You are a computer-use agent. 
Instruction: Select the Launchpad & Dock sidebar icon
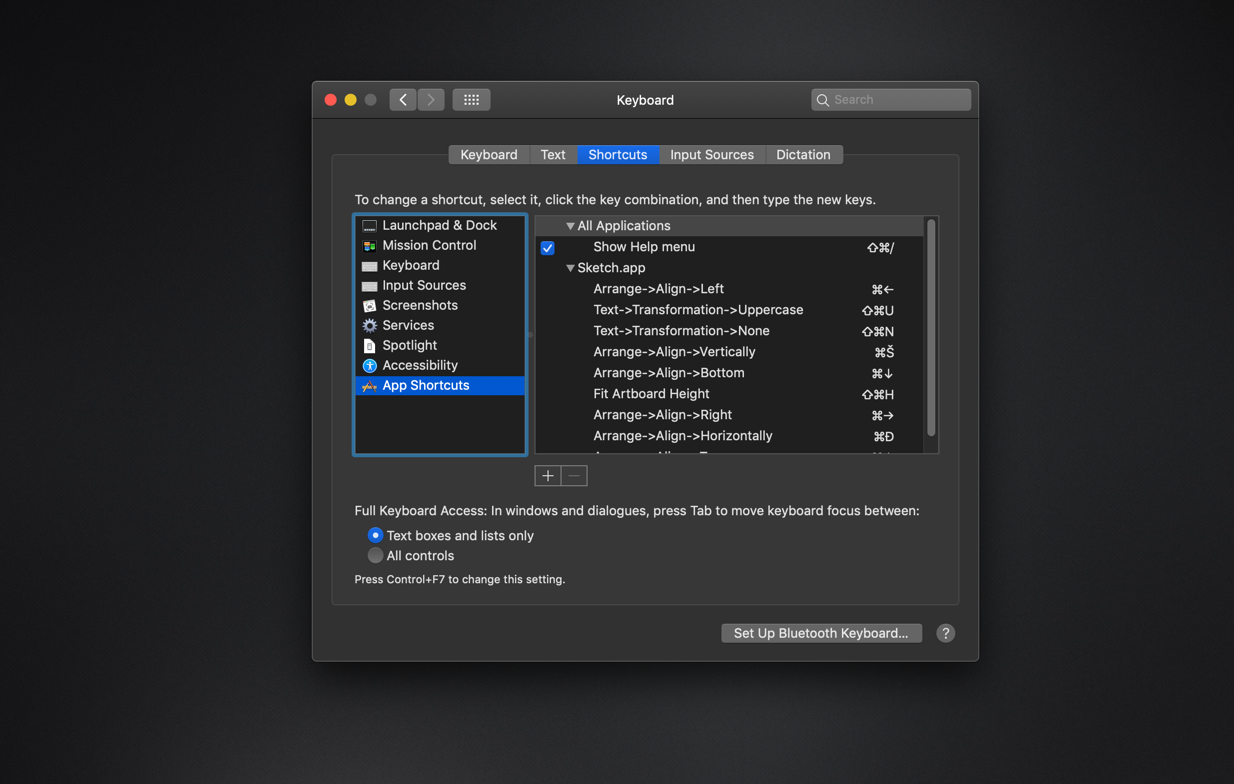[x=370, y=225]
